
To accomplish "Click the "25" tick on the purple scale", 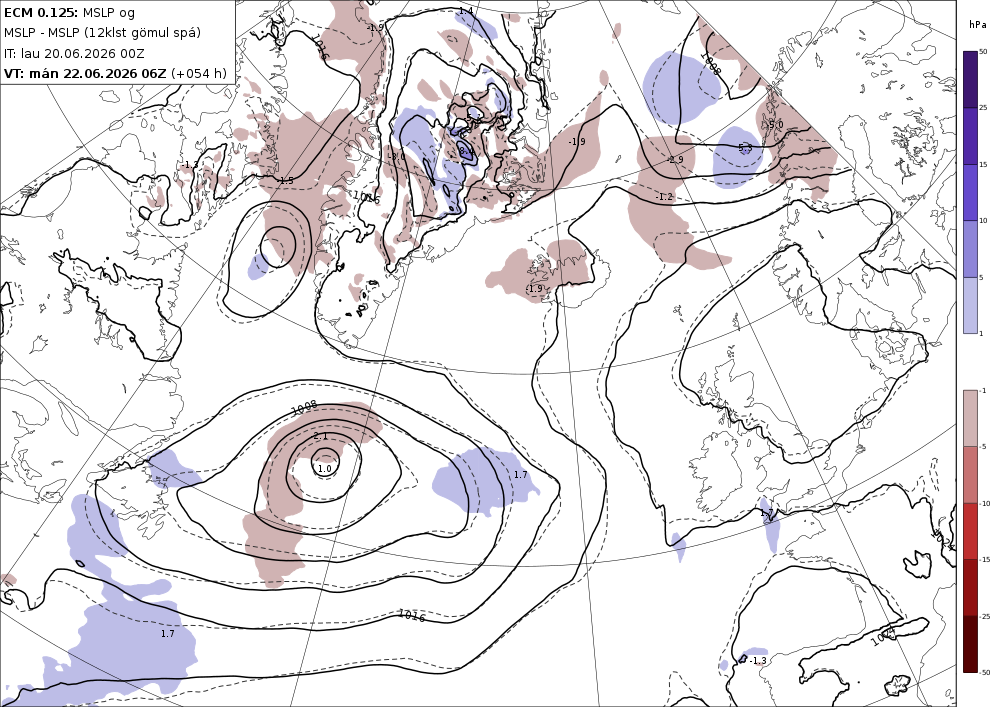I will pyautogui.click(x=983, y=108).
